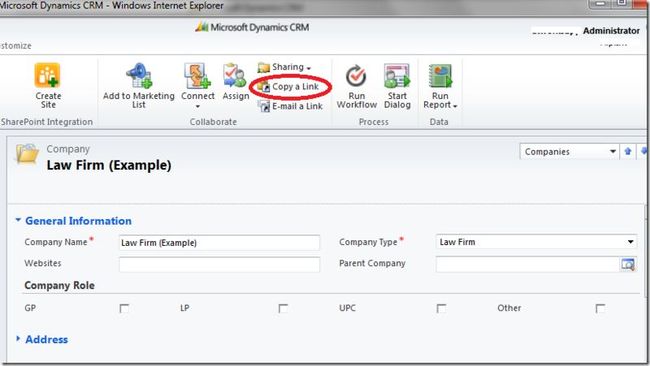Click the Company Name input field
Viewport: 650px width, 366px height.
(219, 242)
